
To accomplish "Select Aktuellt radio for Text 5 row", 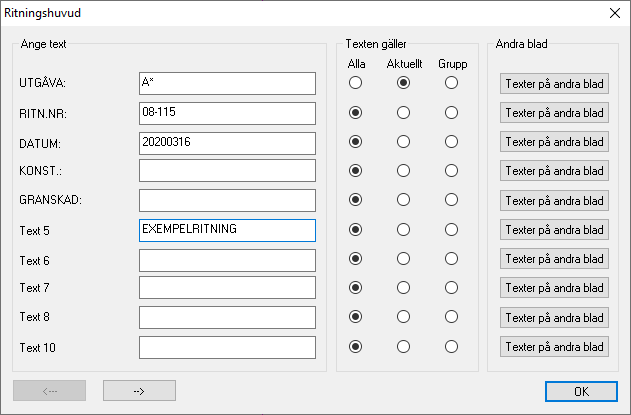I will coord(403,230).
